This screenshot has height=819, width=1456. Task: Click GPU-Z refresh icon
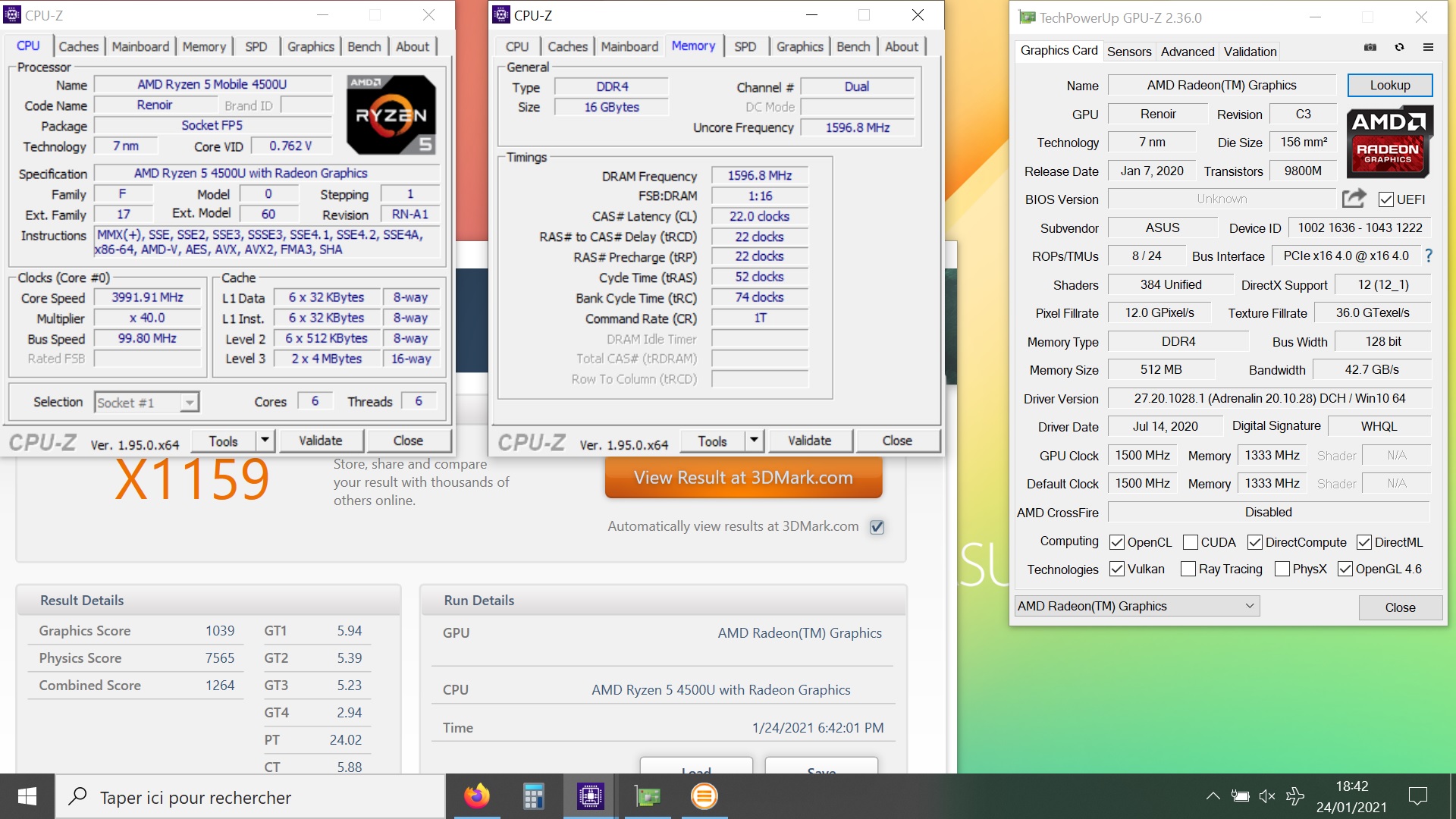coord(1399,47)
